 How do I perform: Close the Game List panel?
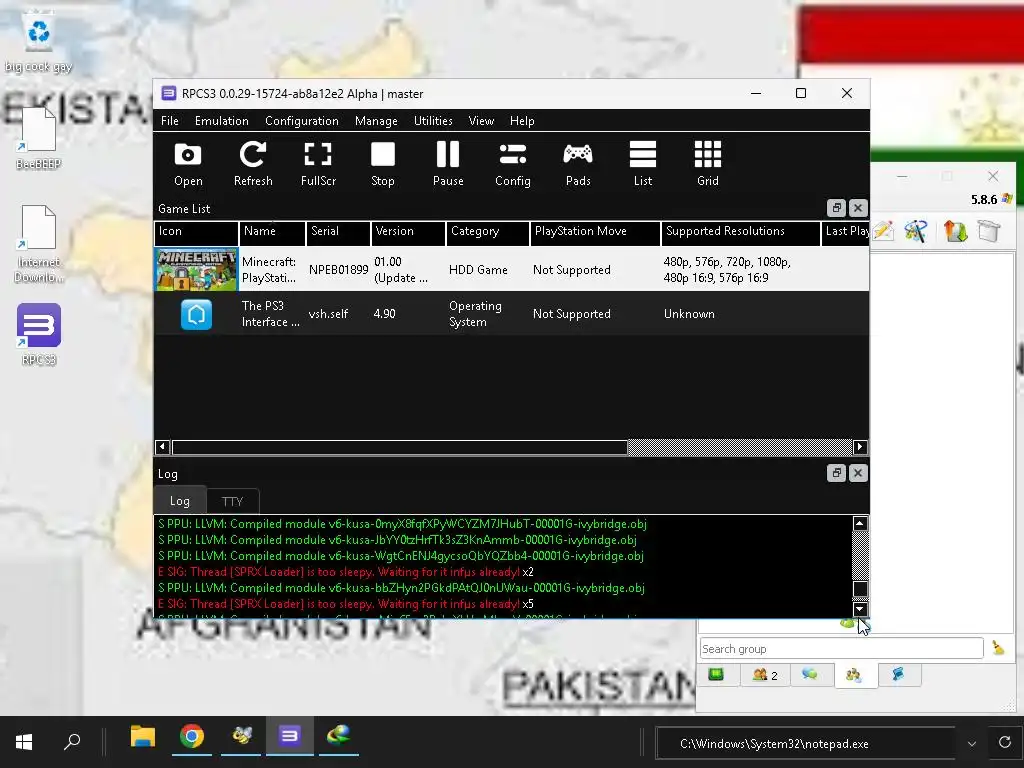[858, 208]
